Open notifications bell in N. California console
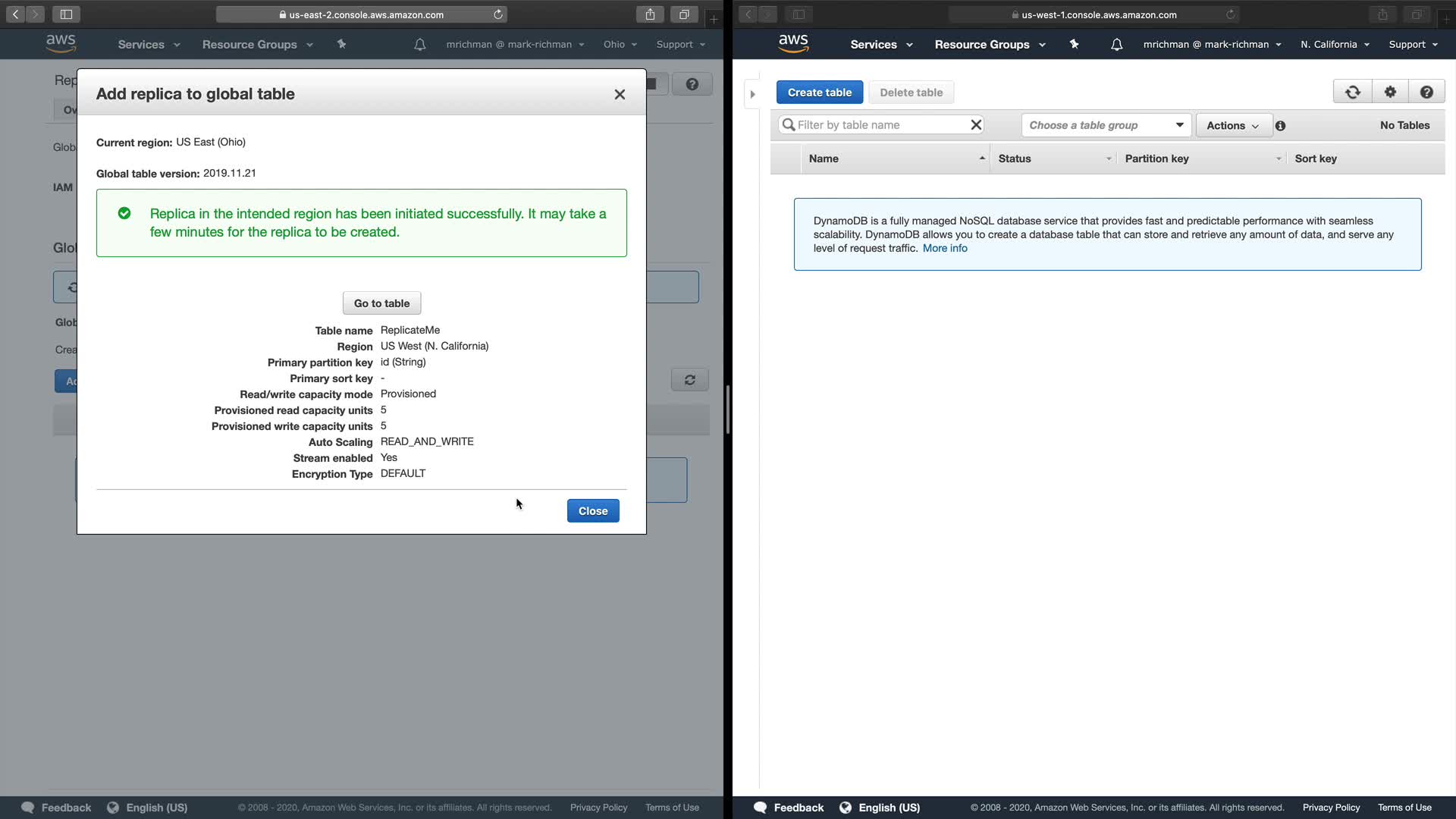The image size is (1456, 819). [1116, 45]
